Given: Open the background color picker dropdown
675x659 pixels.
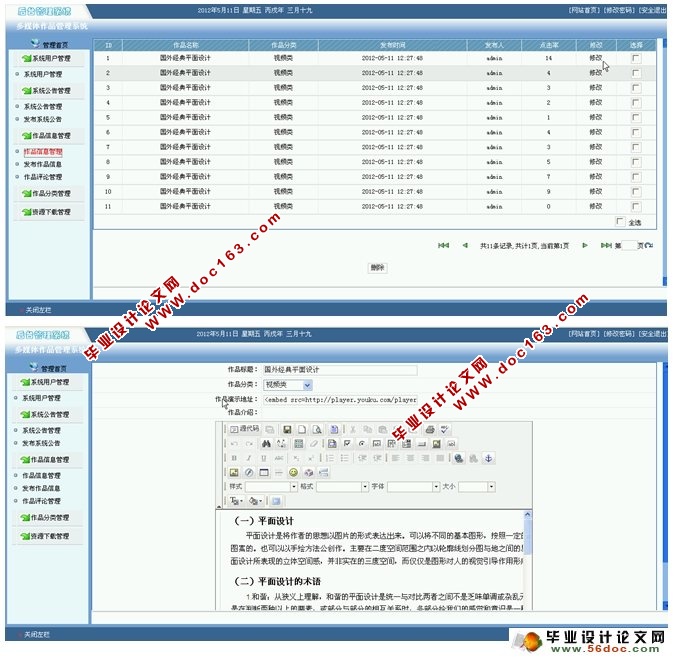Looking at the screenshot, I should (256, 501).
